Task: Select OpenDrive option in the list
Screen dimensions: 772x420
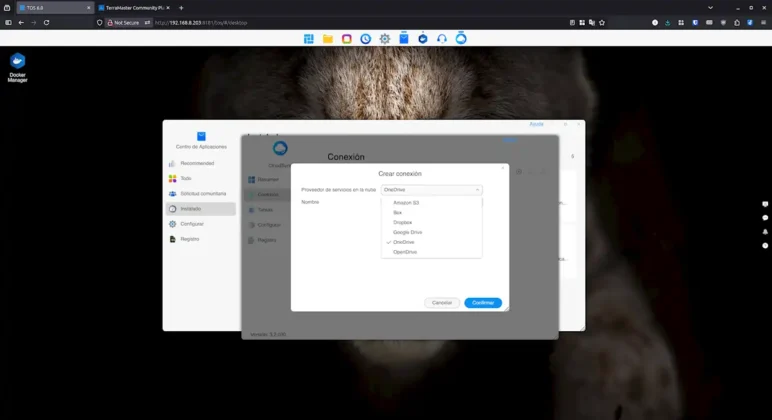Action: click(x=405, y=252)
